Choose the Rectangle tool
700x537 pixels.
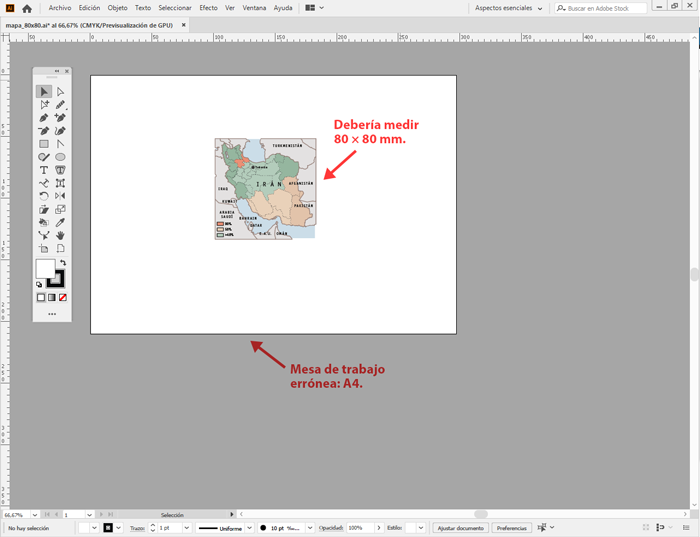(44, 144)
